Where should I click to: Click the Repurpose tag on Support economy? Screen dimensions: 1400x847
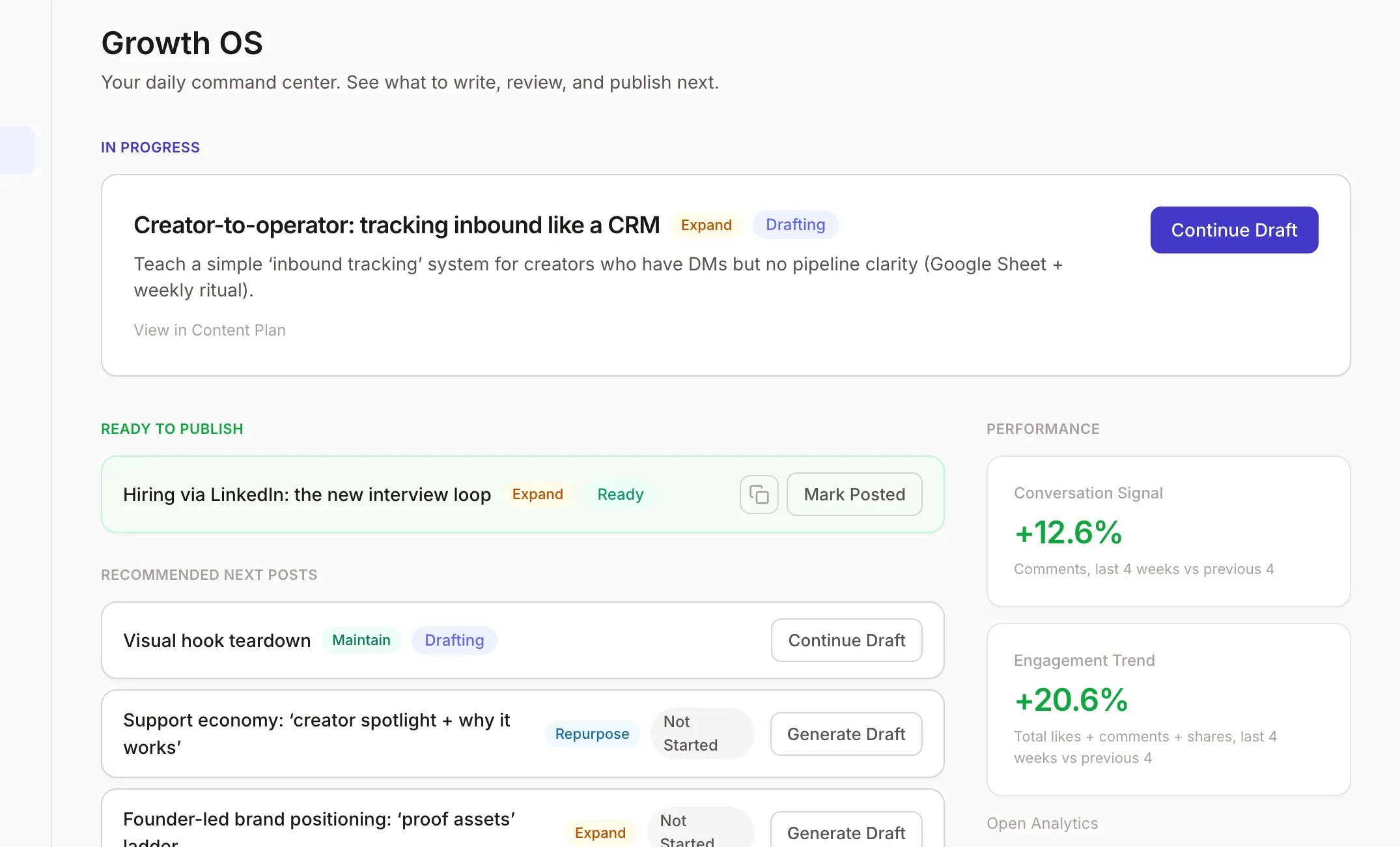(591, 734)
